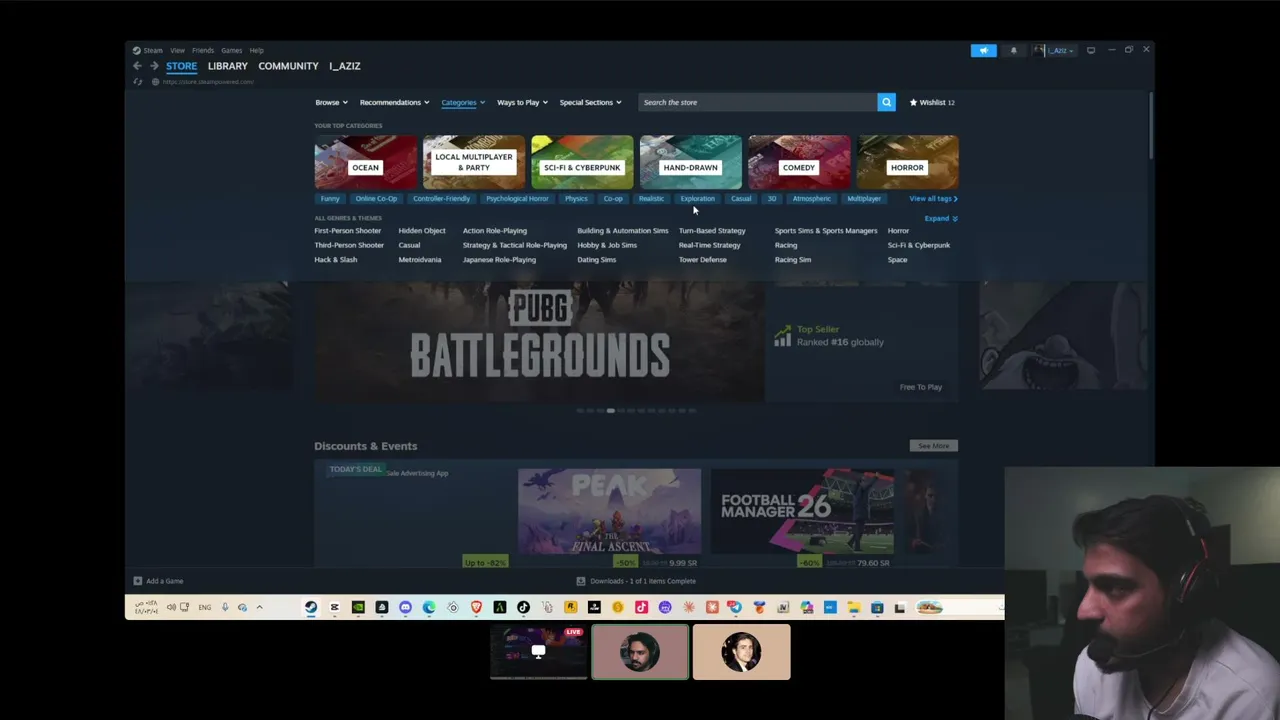Expand the All Genres & Themes list
Screen dimensions: 1280x720
(940, 218)
